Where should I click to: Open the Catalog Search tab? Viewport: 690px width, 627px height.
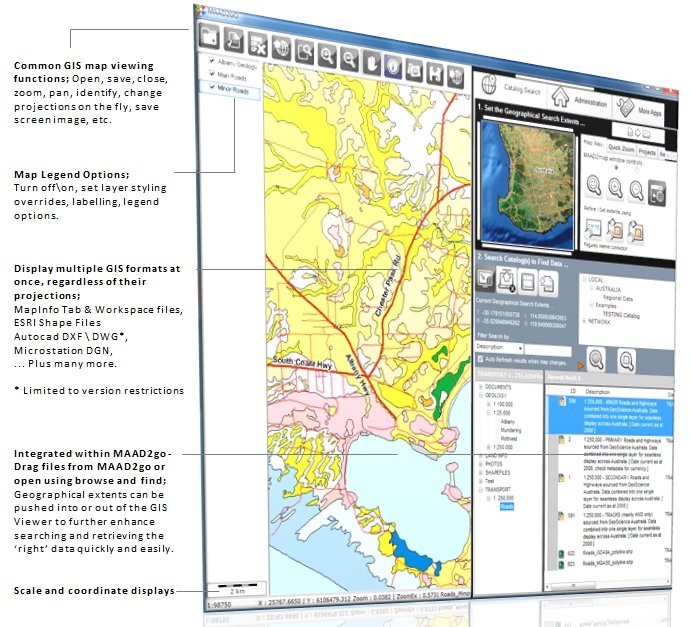pyautogui.click(x=511, y=87)
